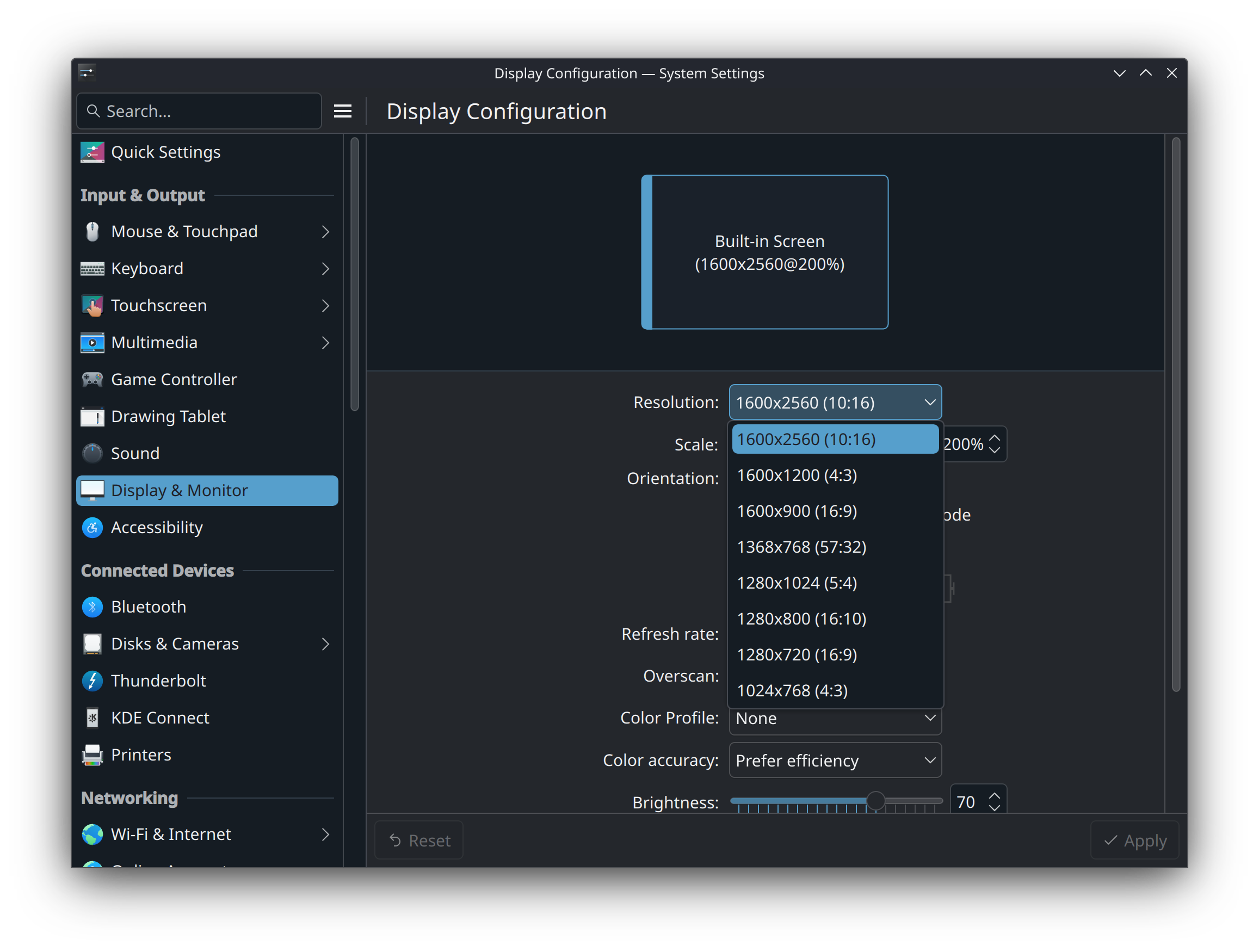
Task: Open Drawing Tablet settings
Action: [x=168, y=416]
